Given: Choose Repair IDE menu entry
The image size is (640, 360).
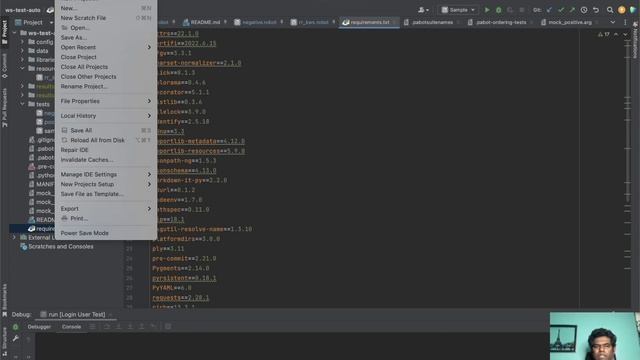Looking at the screenshot, I should point(106,150).
